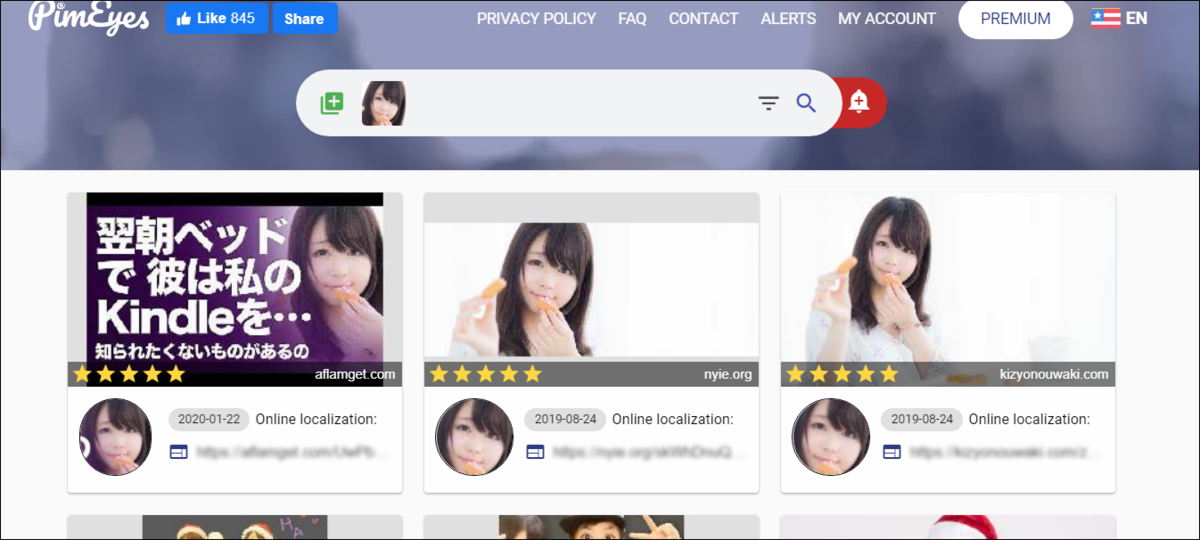Image resolution: width=1200 pixels, height=540 pixels.
Task: Open the Privacy Policy page
Action: pyautogui.click(x=536, y=18)
